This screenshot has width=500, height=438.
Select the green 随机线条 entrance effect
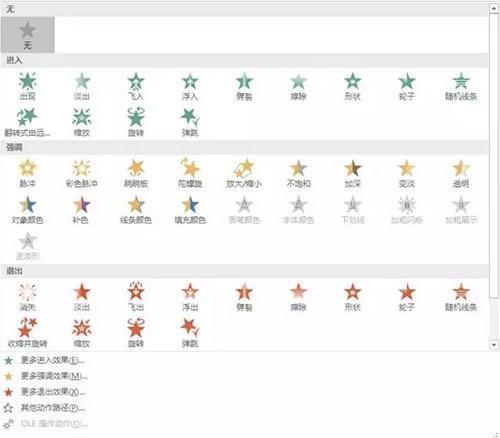(x=461, y=86)
